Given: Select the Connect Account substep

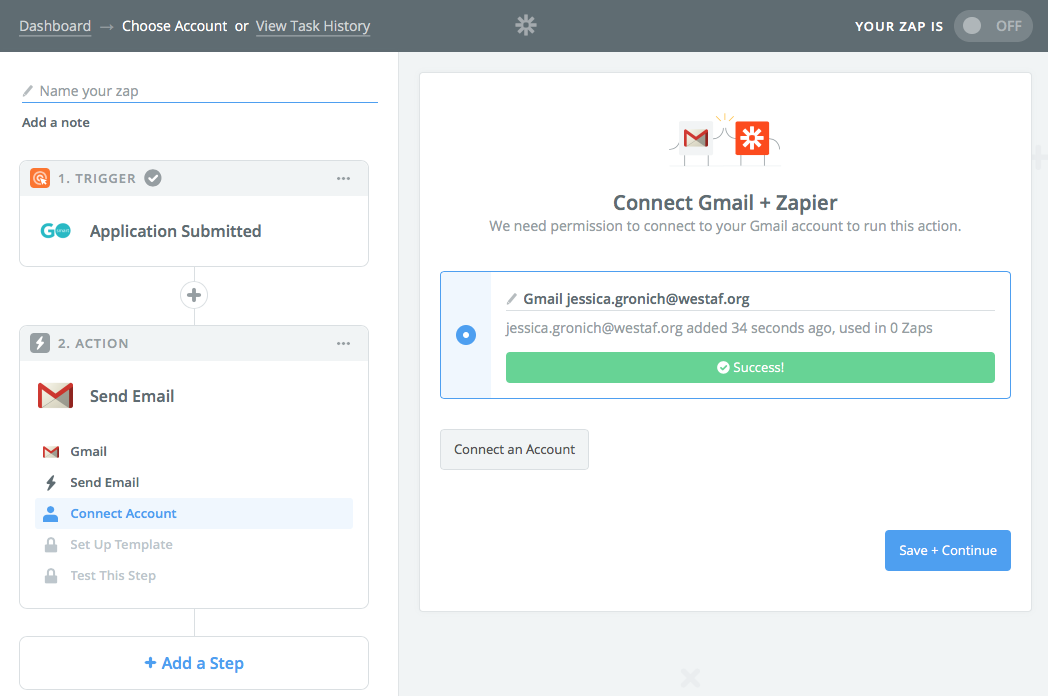Looking at the screenshot, I should 194,513.
